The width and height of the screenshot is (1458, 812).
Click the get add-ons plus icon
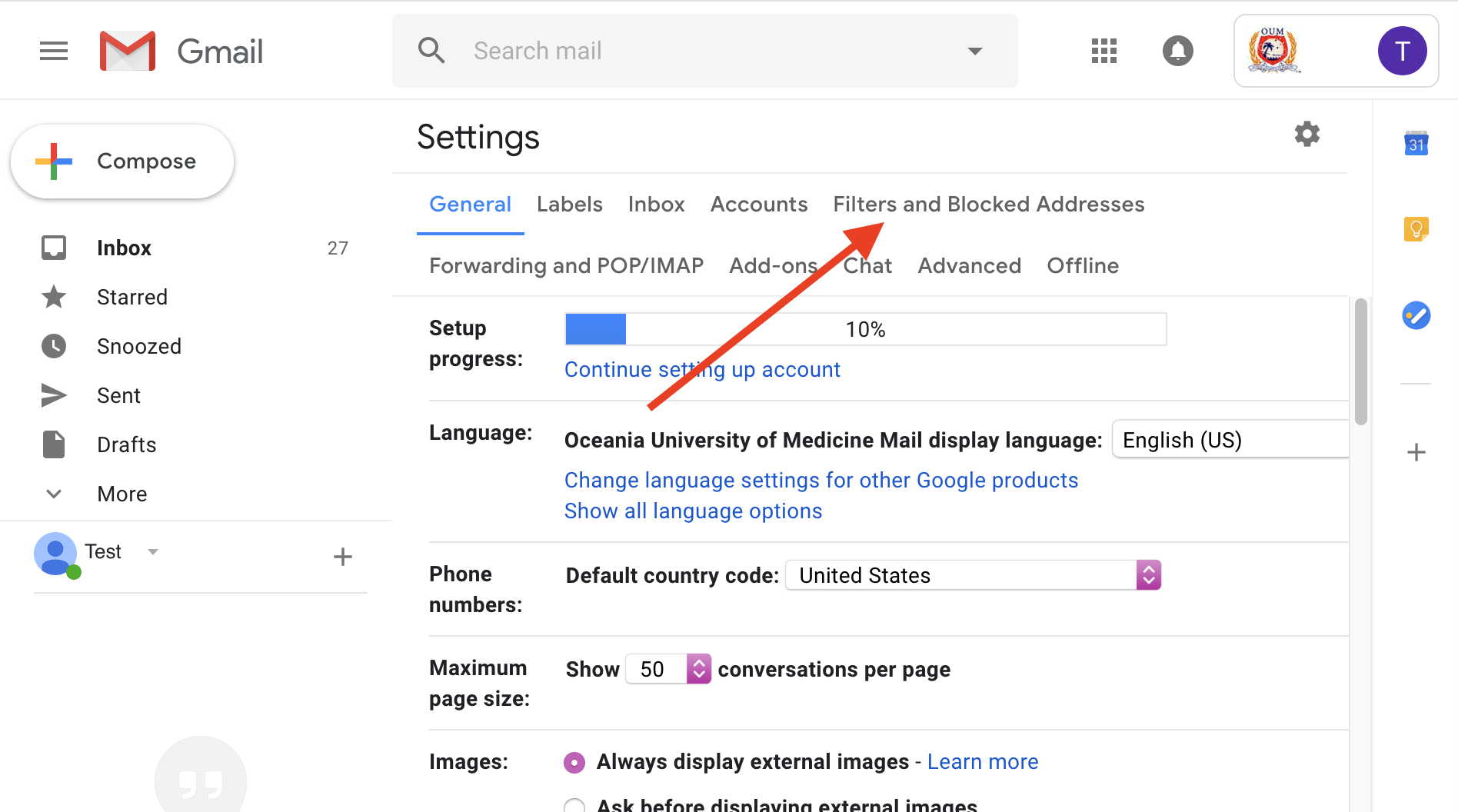click(1416, 452)
